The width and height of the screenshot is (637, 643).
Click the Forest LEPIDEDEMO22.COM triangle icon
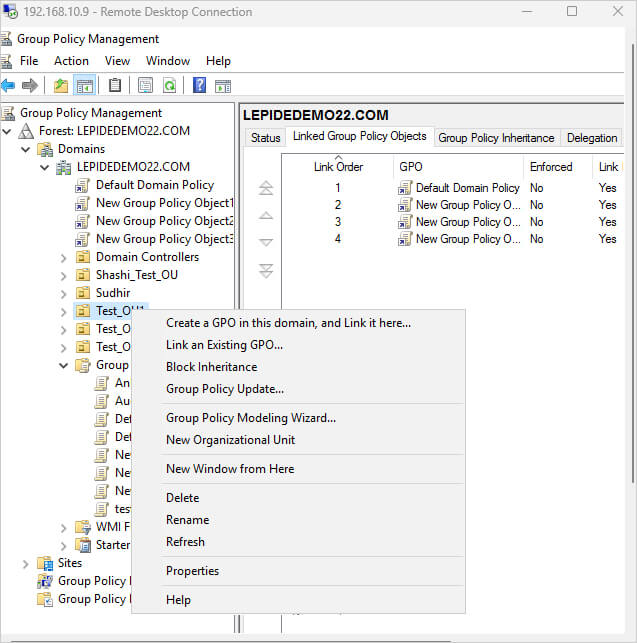click(x=26, y=131)
